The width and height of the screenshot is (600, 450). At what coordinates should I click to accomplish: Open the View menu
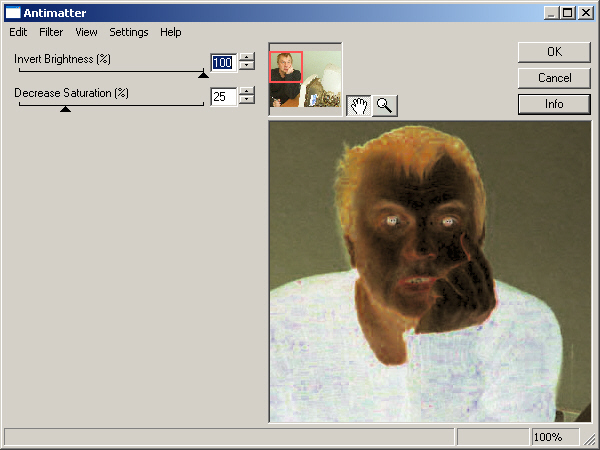pyautogui.click(x=86, y=32)
